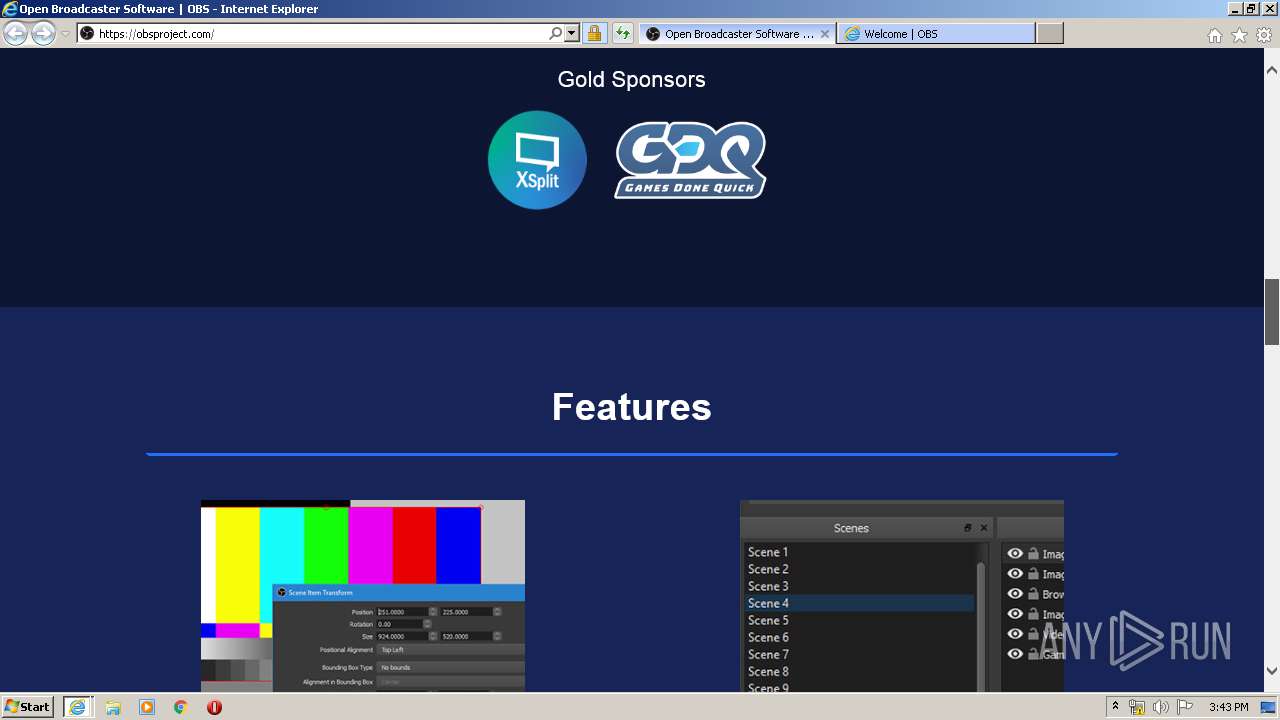Click the Scenes panel close X icon

[984, 528]
